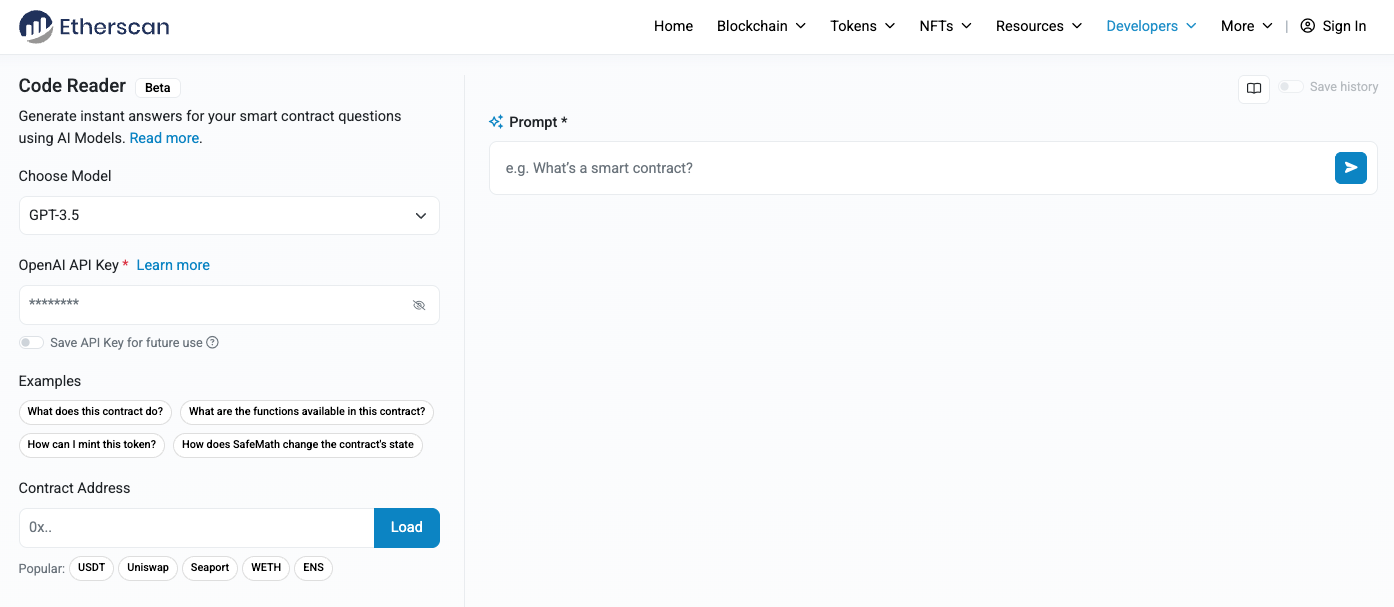Select 'What are the functions available' example

(x=307, y=412)
